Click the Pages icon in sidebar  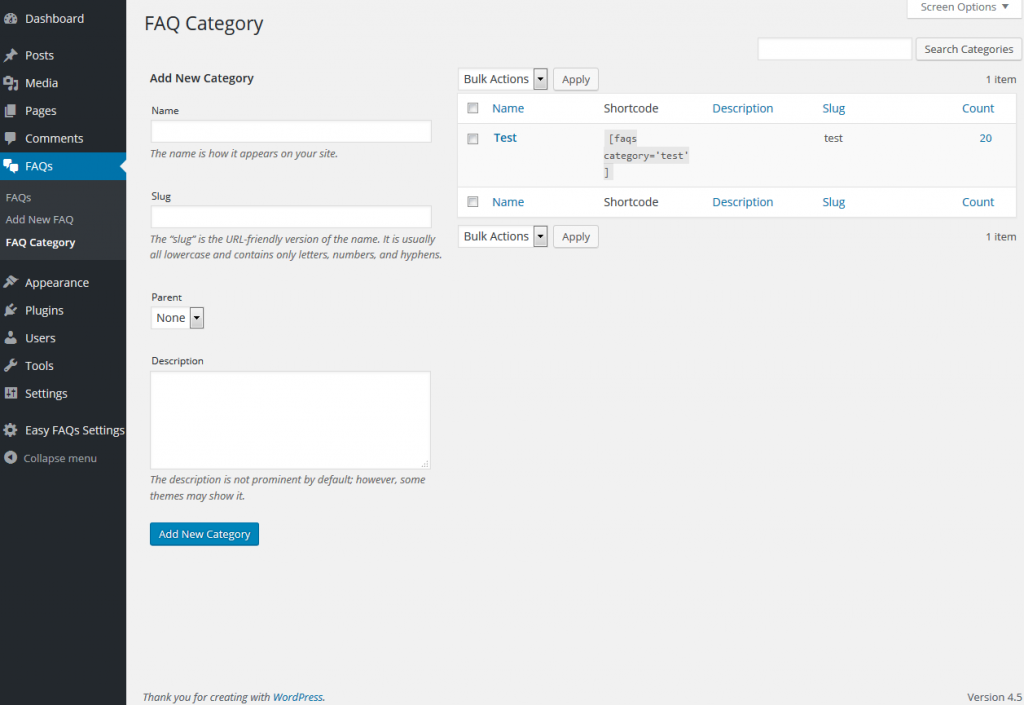pyautogui.click(x=11, y=111)
